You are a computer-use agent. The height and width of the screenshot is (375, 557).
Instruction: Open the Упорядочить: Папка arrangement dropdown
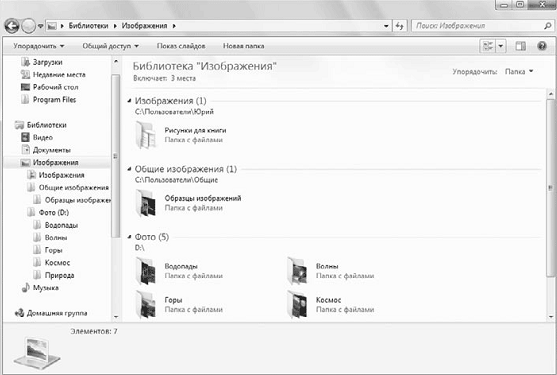tap(519, 72)
